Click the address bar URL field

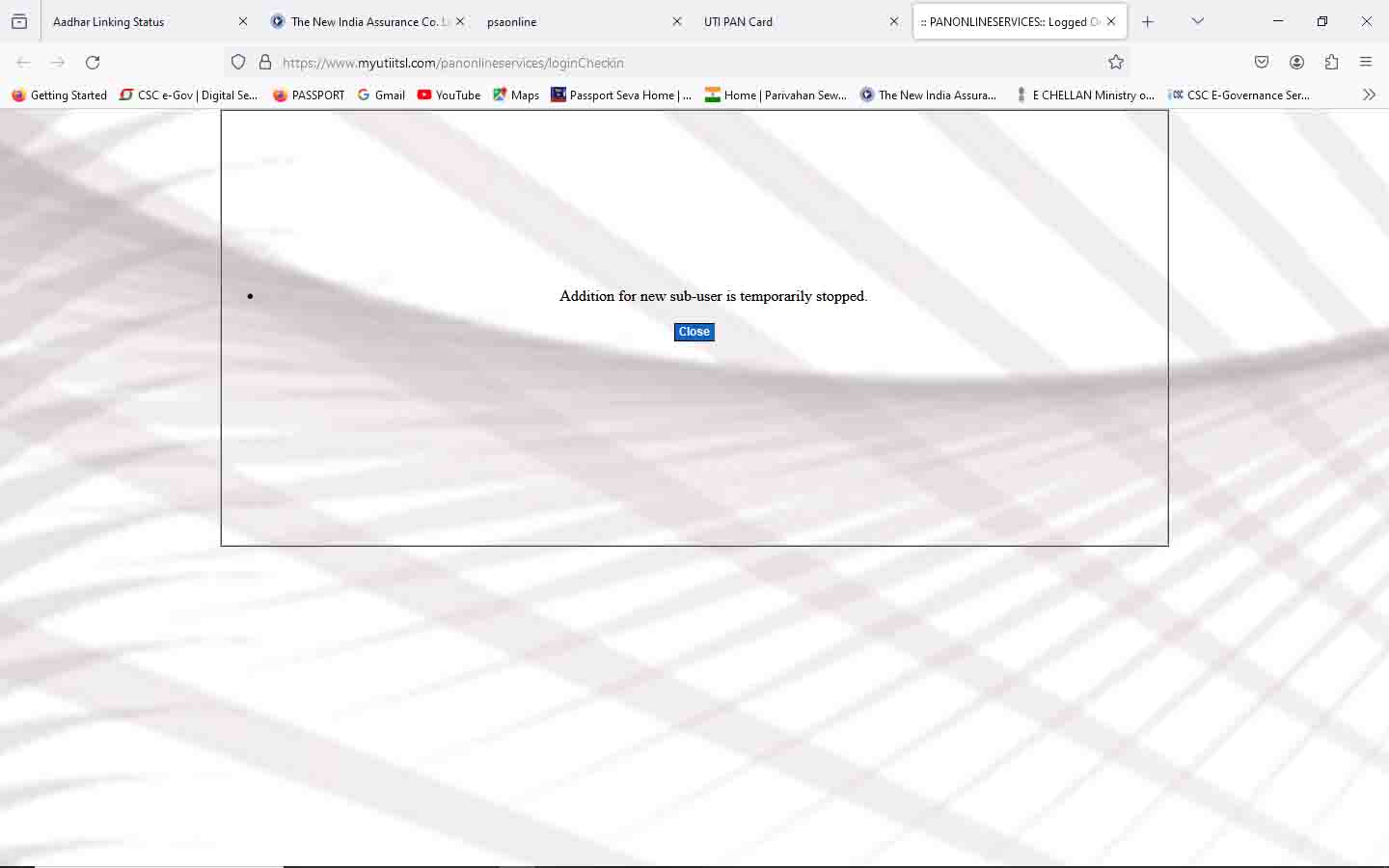click(675, 63)
